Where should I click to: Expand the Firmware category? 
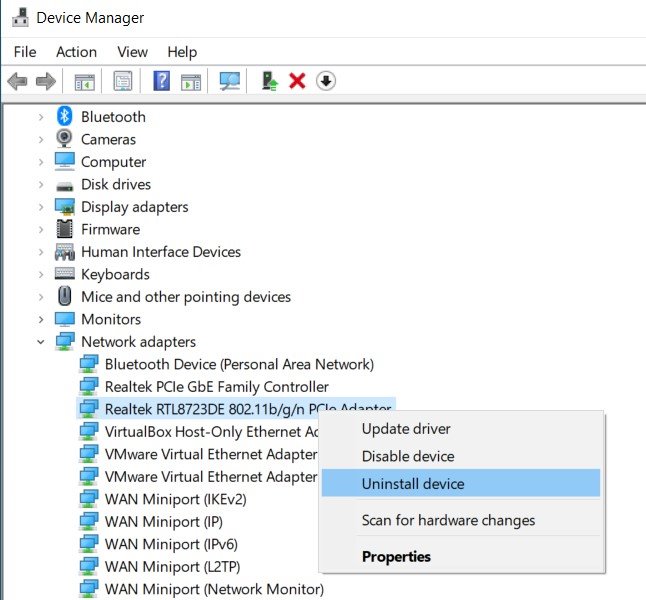coord(41,230)
